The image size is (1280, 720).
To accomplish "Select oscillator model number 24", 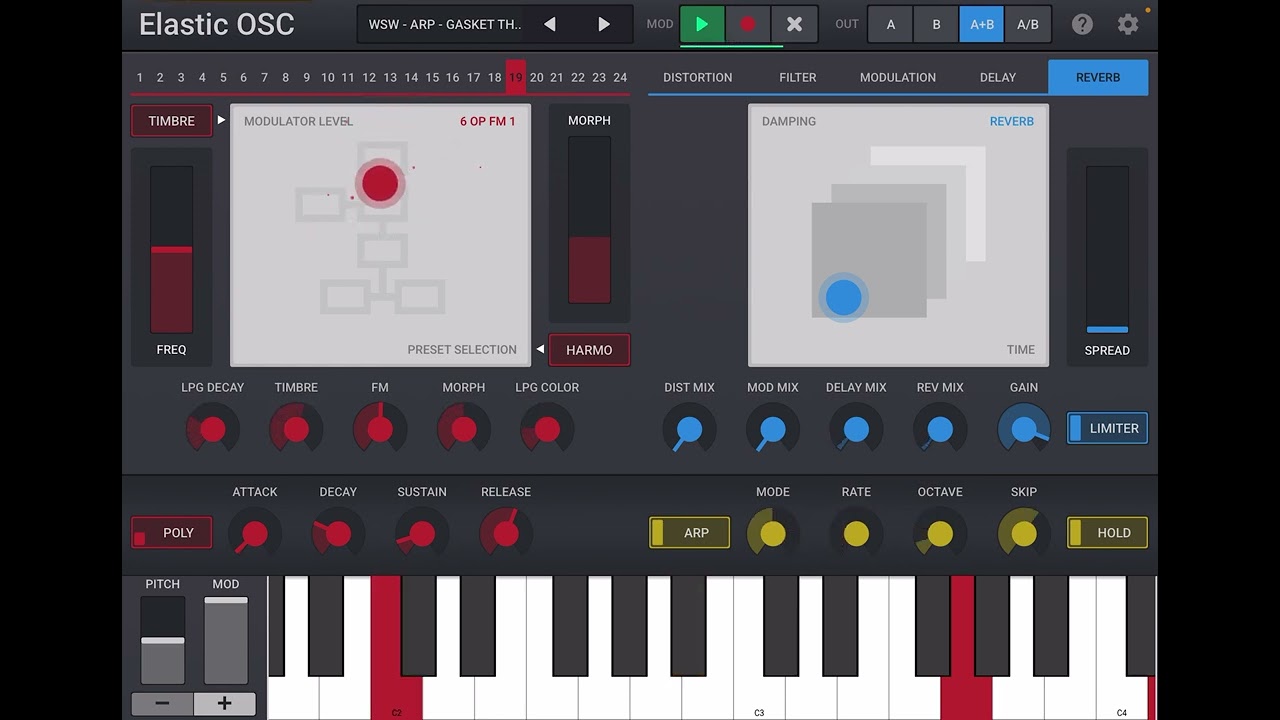I will coord(620,77).
